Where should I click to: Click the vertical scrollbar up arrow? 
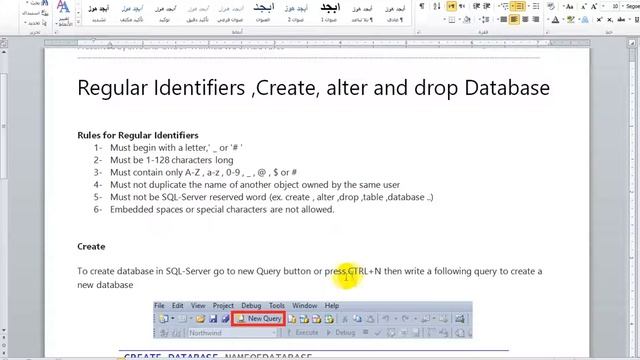pyautogui.click(x=4, y=52)
